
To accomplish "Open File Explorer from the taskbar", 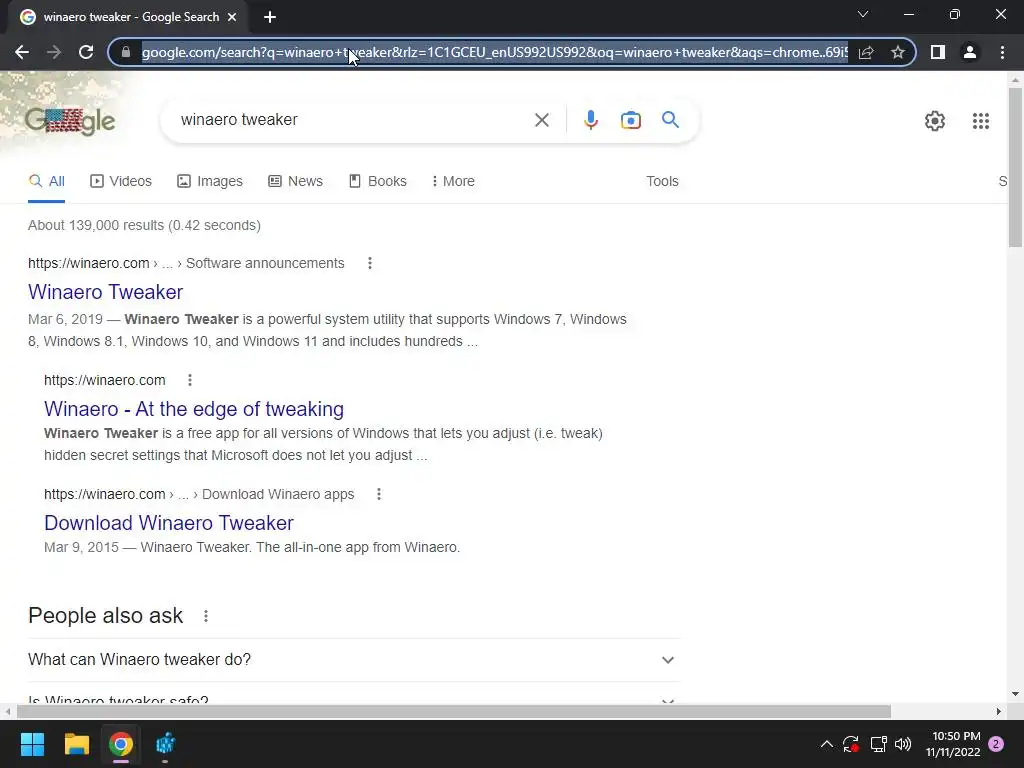I will 76,744.
